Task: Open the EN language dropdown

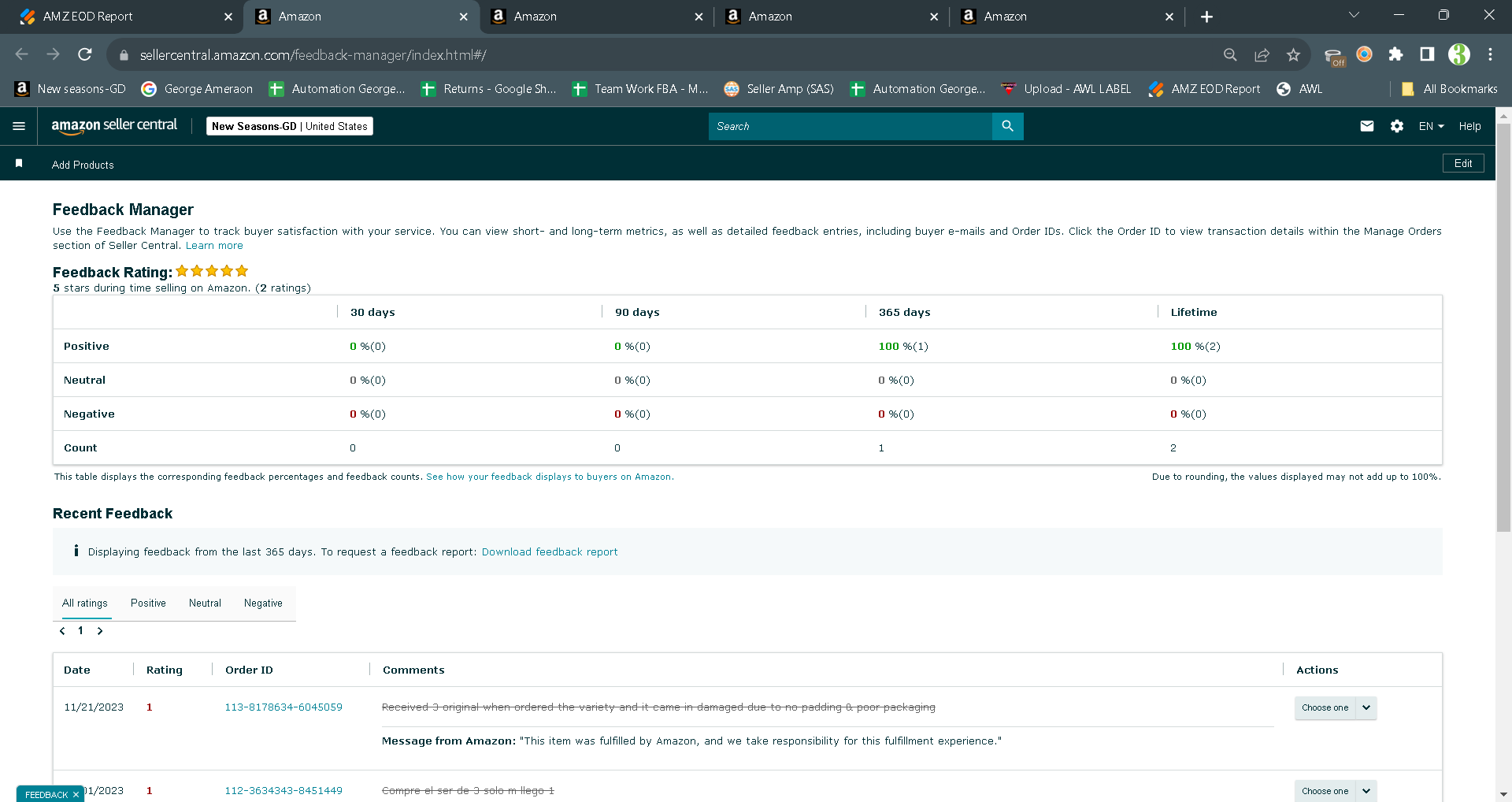Action: [x=1432, y=126]
